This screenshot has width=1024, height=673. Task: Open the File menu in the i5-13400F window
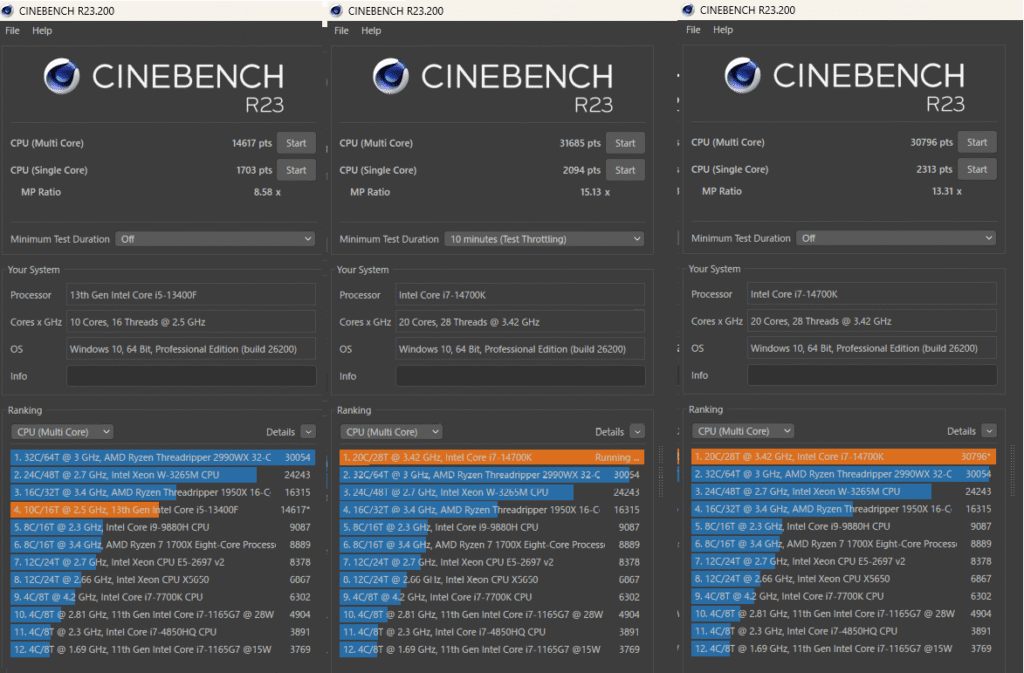(x=12, y=30)
